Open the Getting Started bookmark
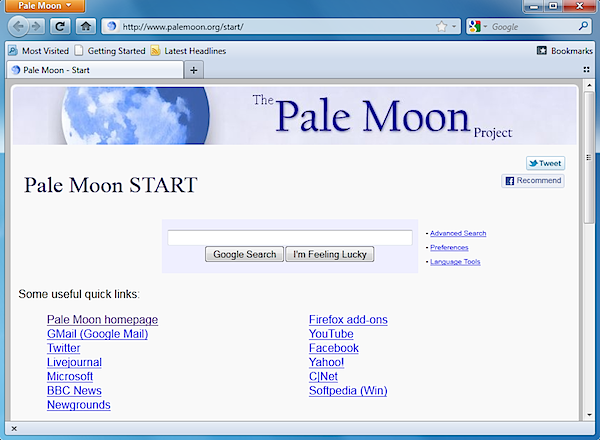The image size is (600, 440). coord(110,51)
